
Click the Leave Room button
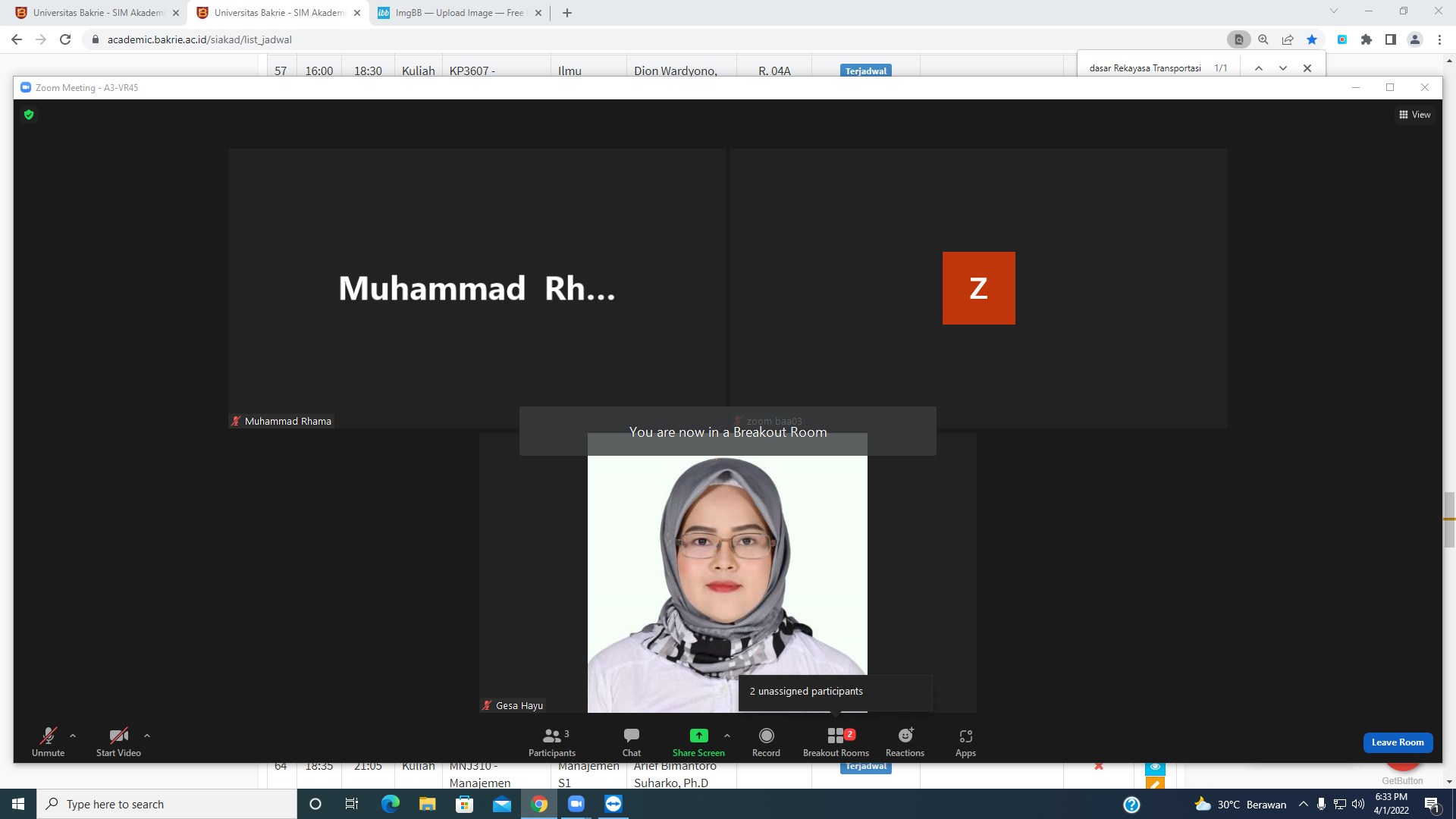[1398, 742]
